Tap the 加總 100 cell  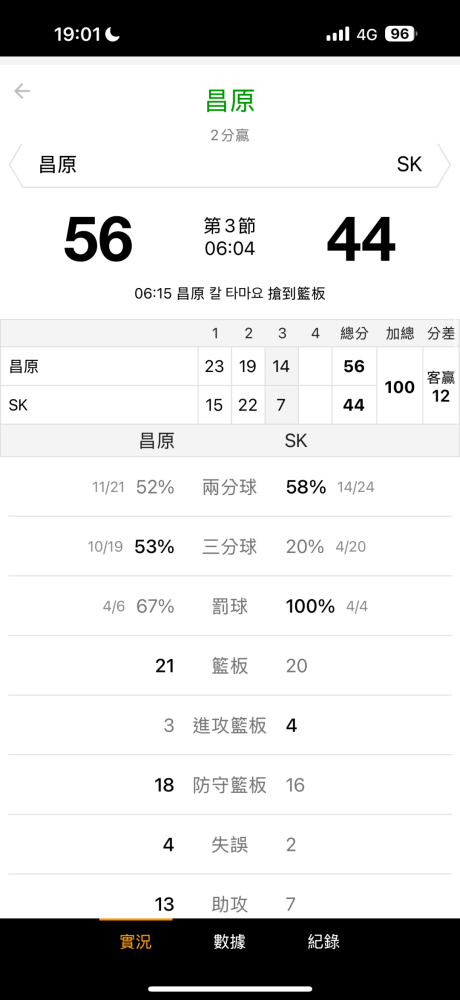tap(400, 386)
